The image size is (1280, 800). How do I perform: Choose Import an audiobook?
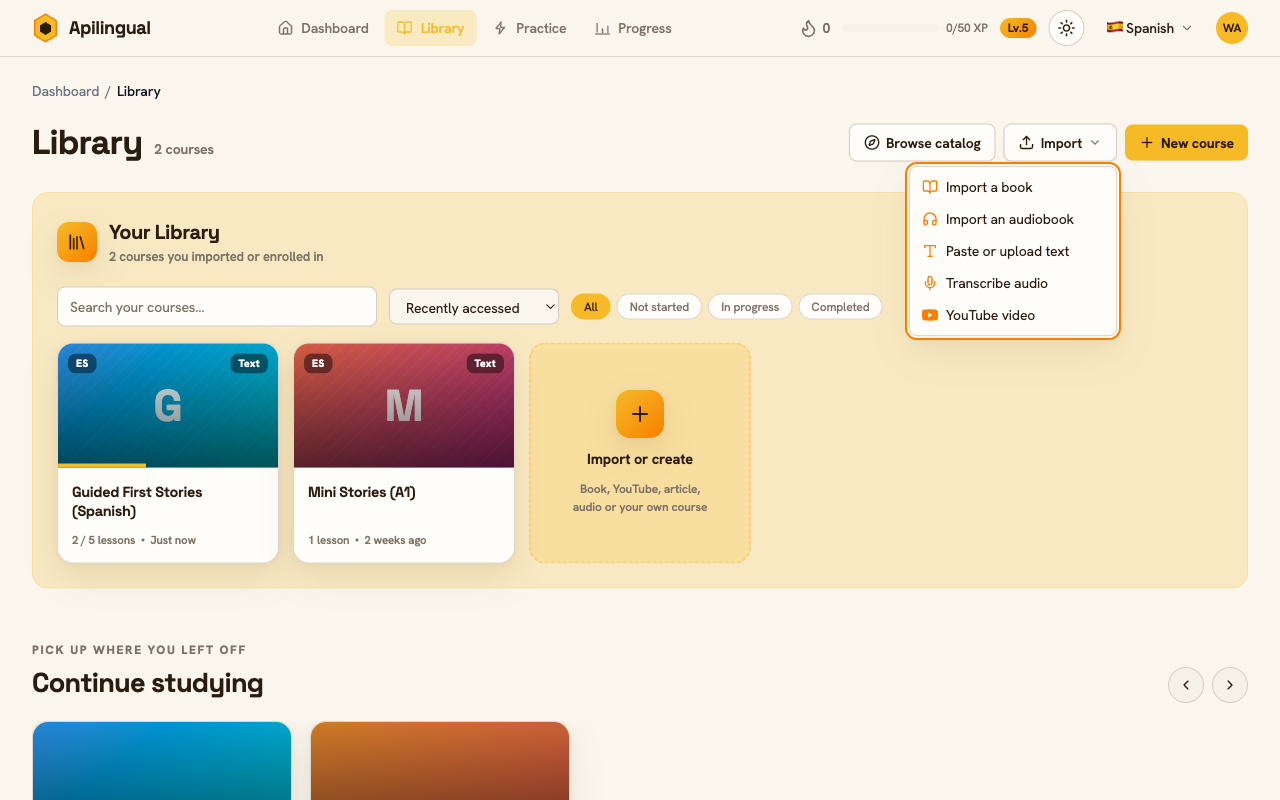pyautogui.click(x=1013, y=219)
